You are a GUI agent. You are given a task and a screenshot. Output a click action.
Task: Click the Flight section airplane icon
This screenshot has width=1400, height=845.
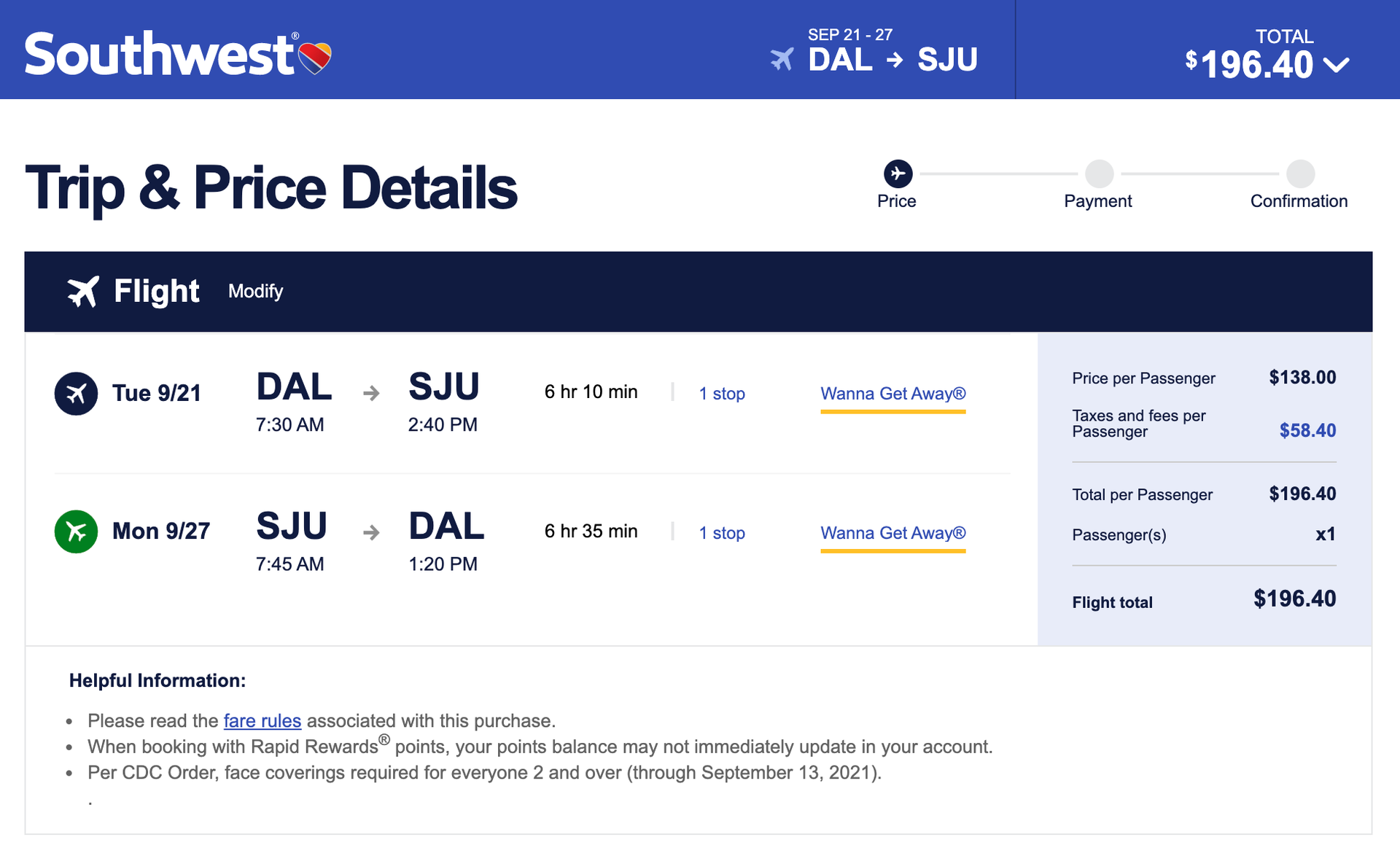(x=83, y=290)
